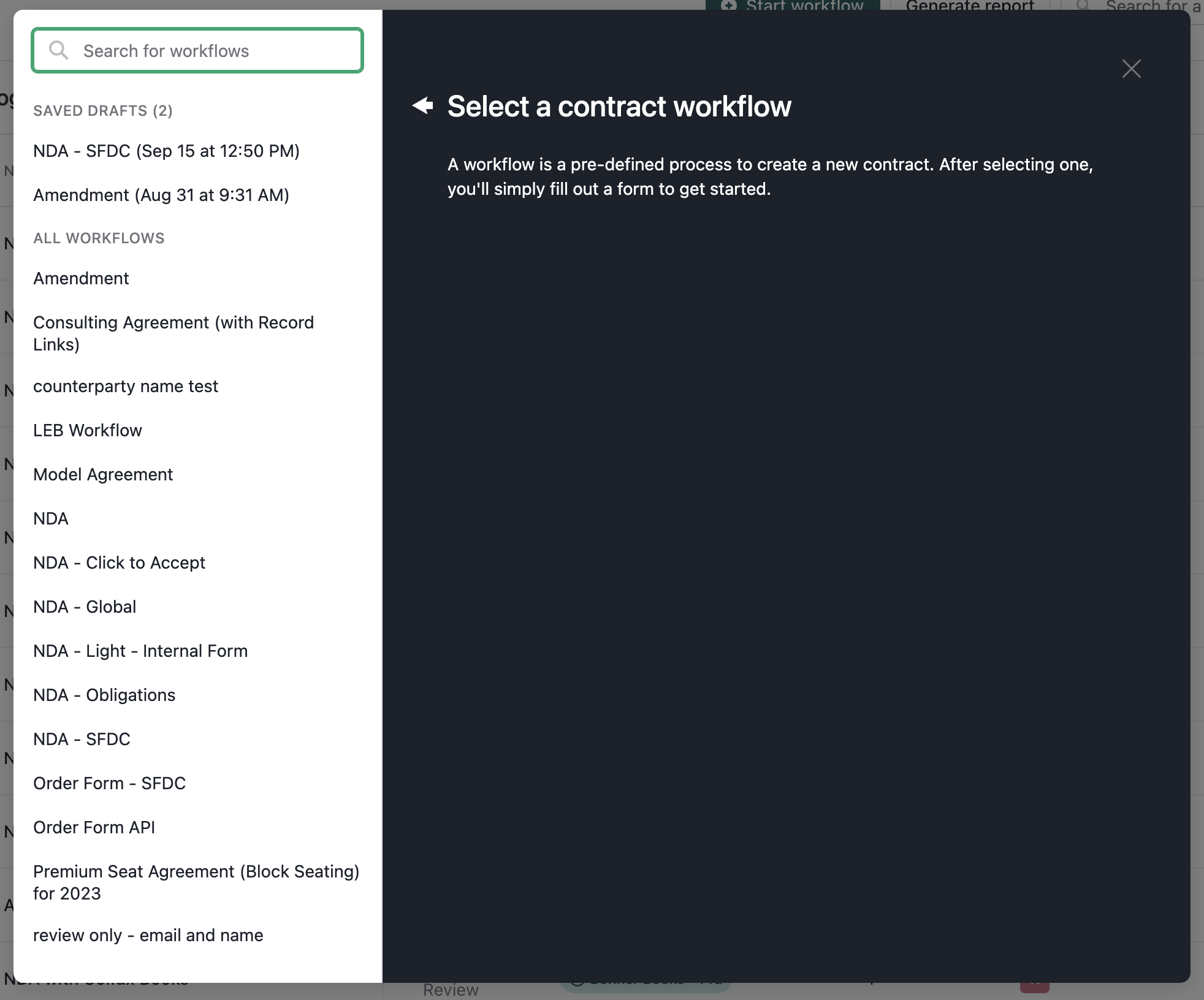This screenshot has width=1204, height=1000.
Task: Select the counterparty name test workflow
Action: pos(126,386)
